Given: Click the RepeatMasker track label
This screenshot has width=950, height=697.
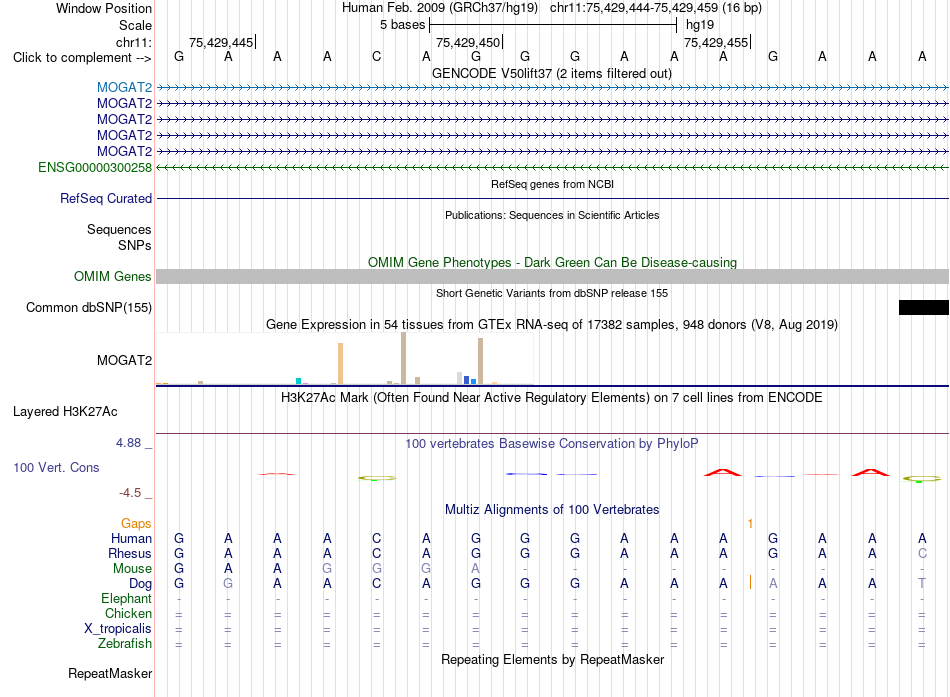Looking at the screenshot, I should (x=110, y=673).
